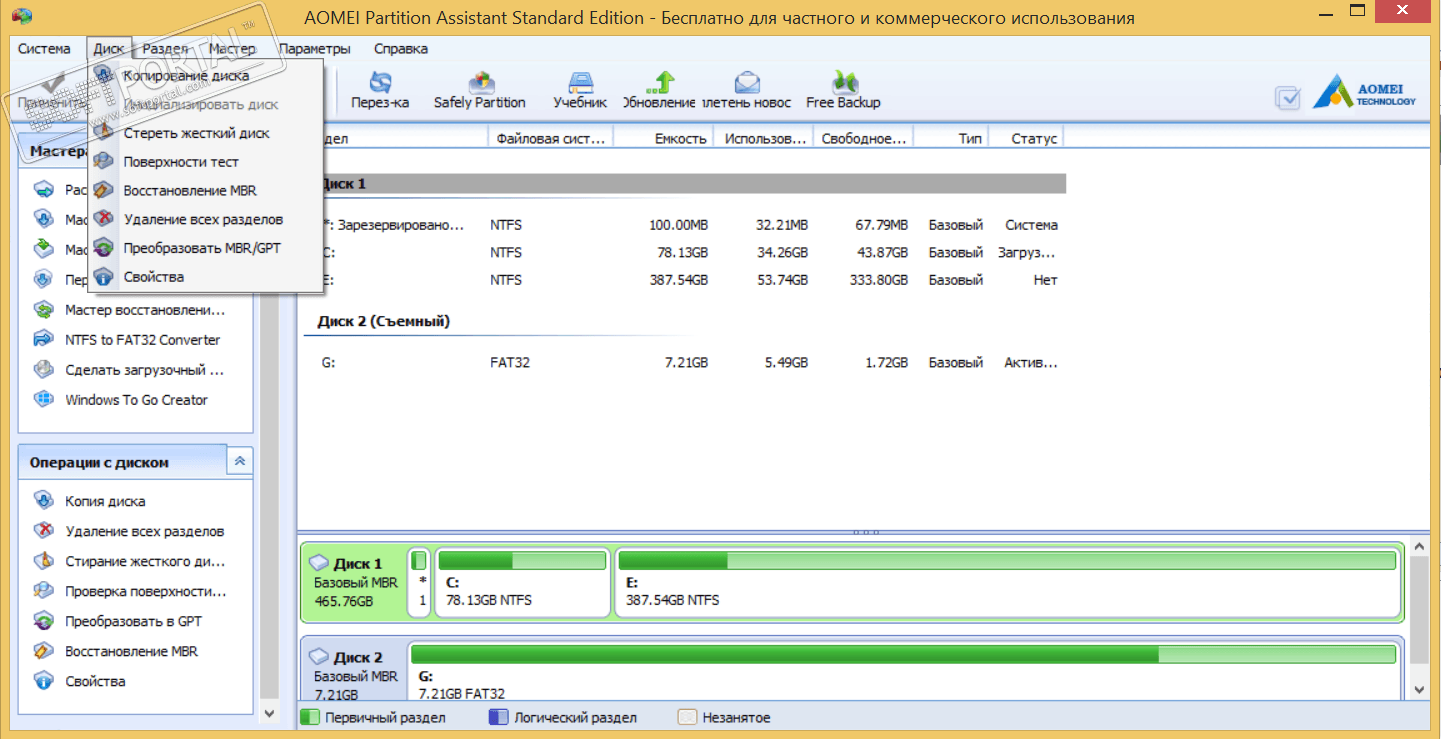The height and width of the screenshot is (739, 1441).
Task: Select Поверхности тест menu entry
Action: point(206,161)
